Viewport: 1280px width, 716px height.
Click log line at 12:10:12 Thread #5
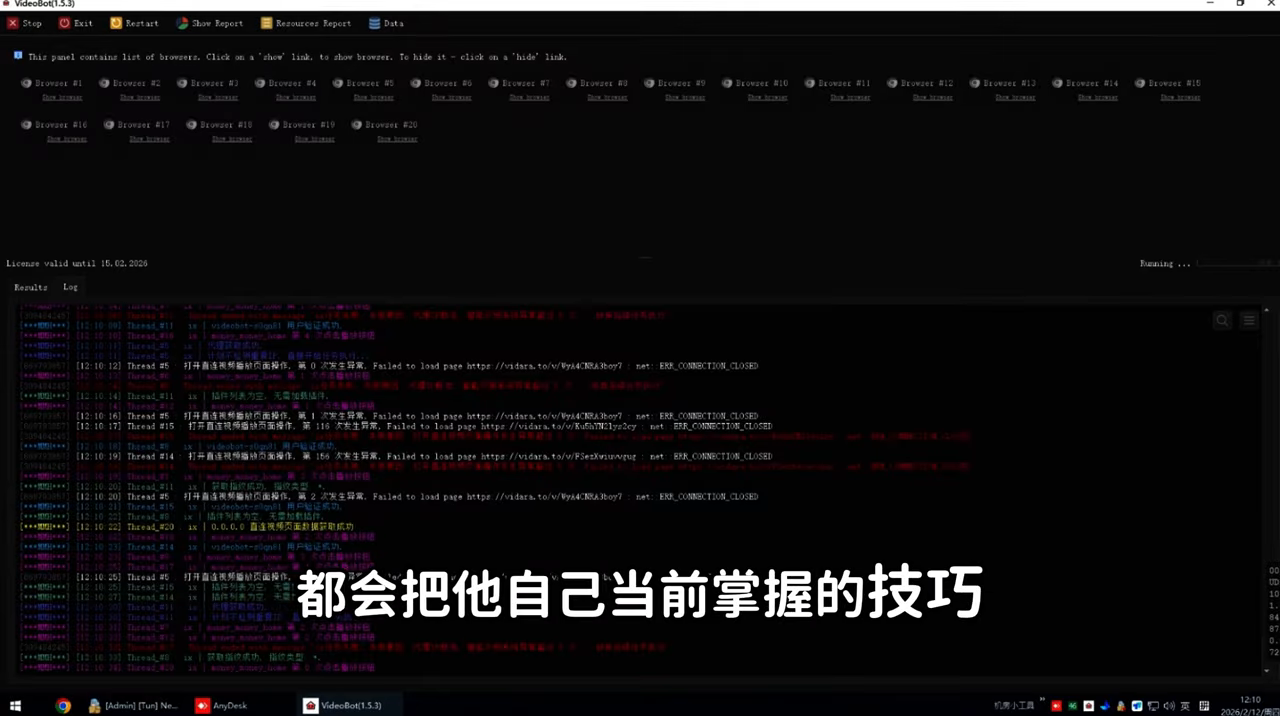click(x=389, y=366)
